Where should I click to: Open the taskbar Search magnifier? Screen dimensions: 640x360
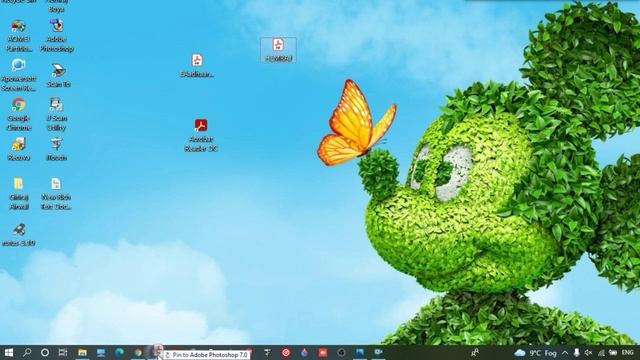(27, 352)
